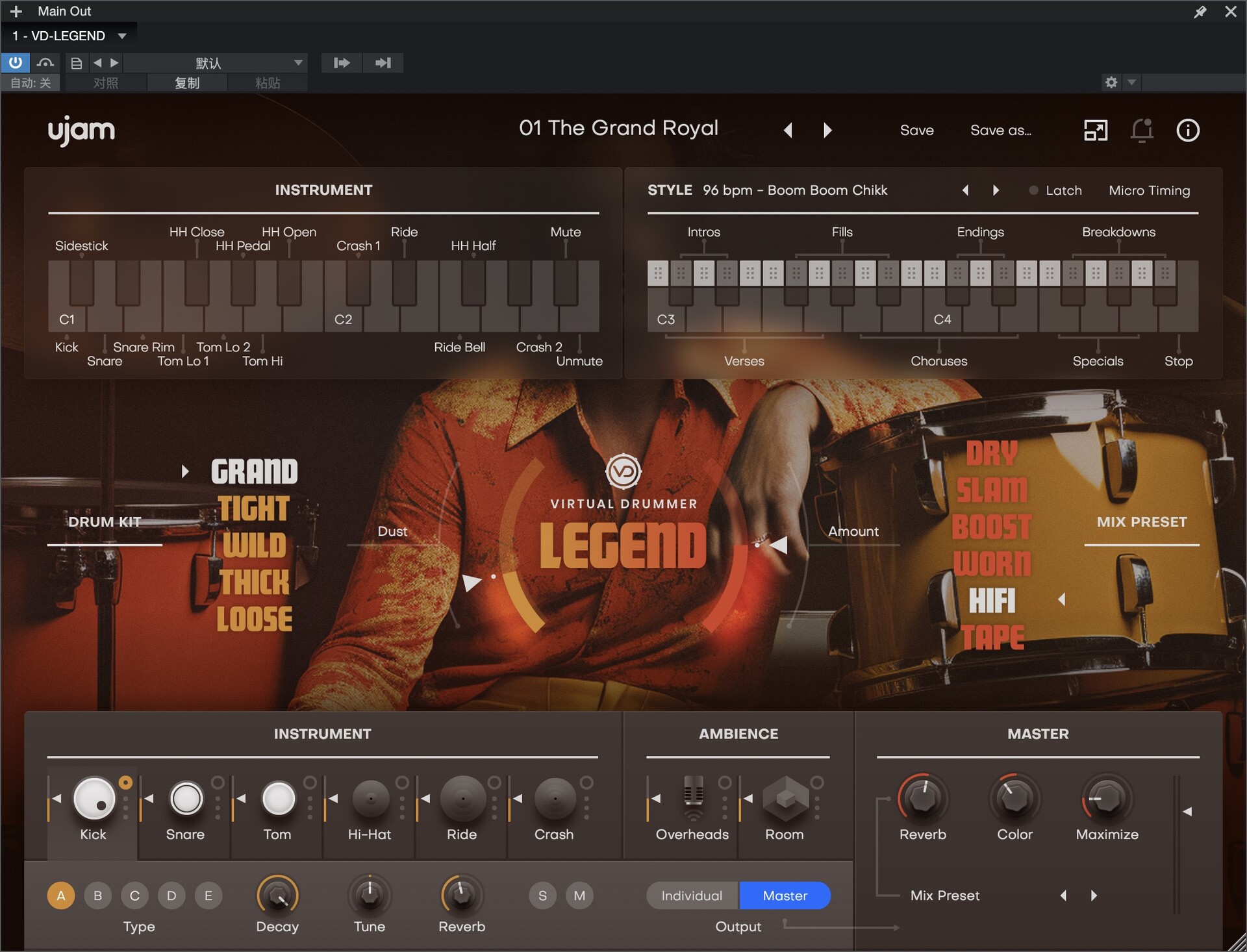Select the WILD drum kit
The image size is (1247, 952).
point(254,545)
